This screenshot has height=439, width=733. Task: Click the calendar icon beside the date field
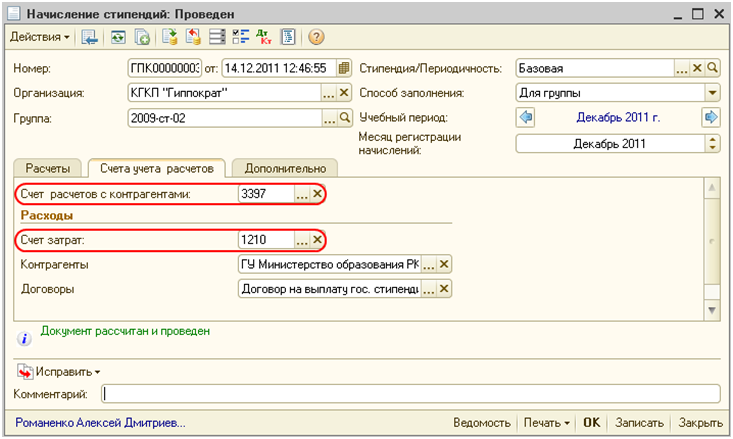coord(344,69)
